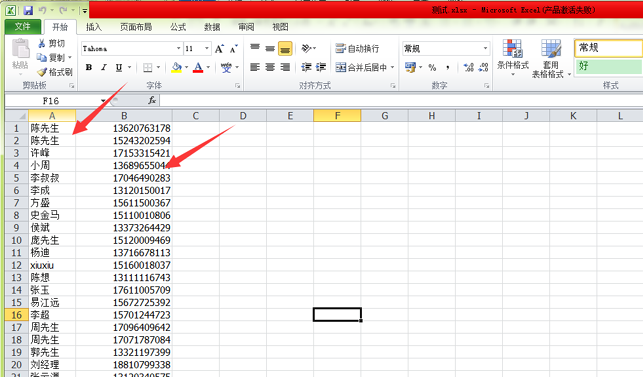
Task: Click the increase font size icon
Action: [x=219, y=49]
